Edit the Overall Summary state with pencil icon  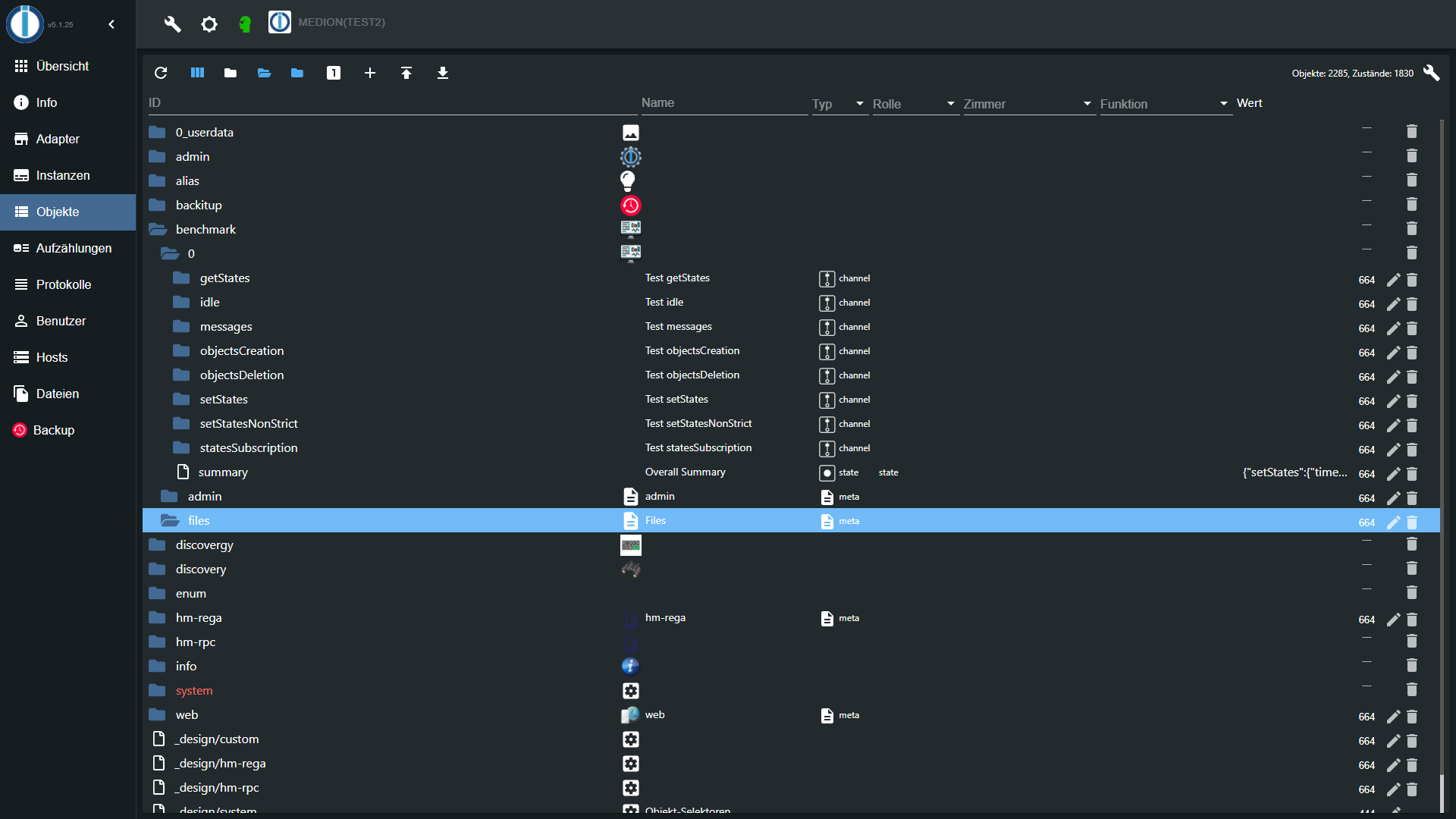(1394, 474)
